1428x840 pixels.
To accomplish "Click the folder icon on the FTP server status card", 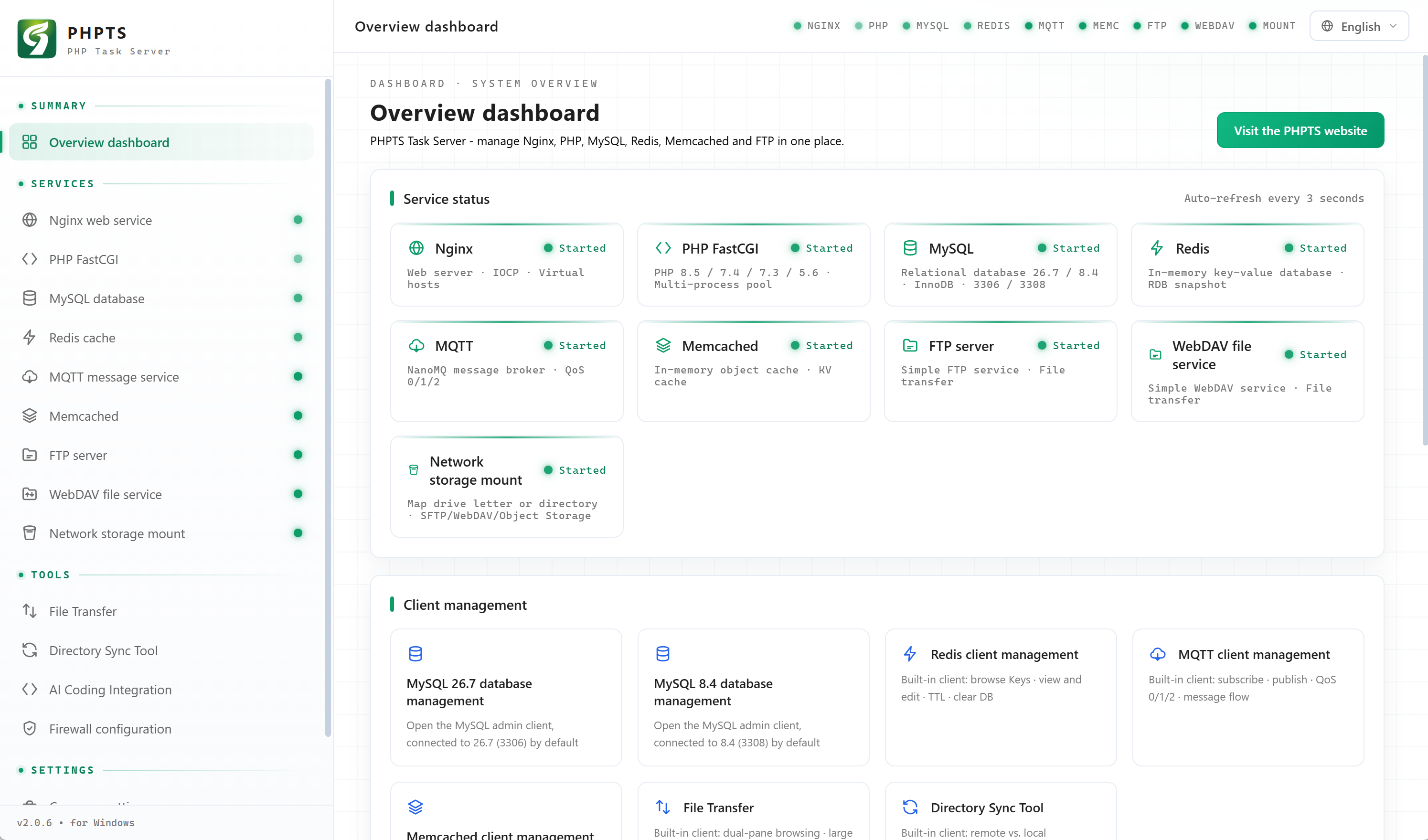I will pos(910,346).
